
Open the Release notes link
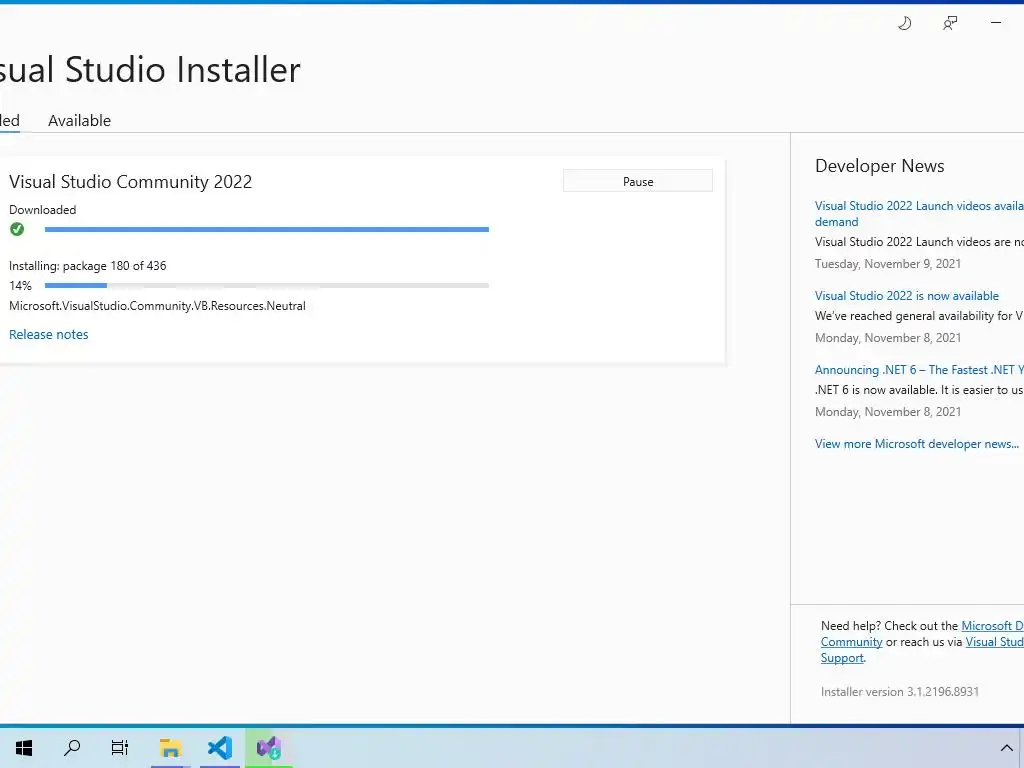click(48, 334)
